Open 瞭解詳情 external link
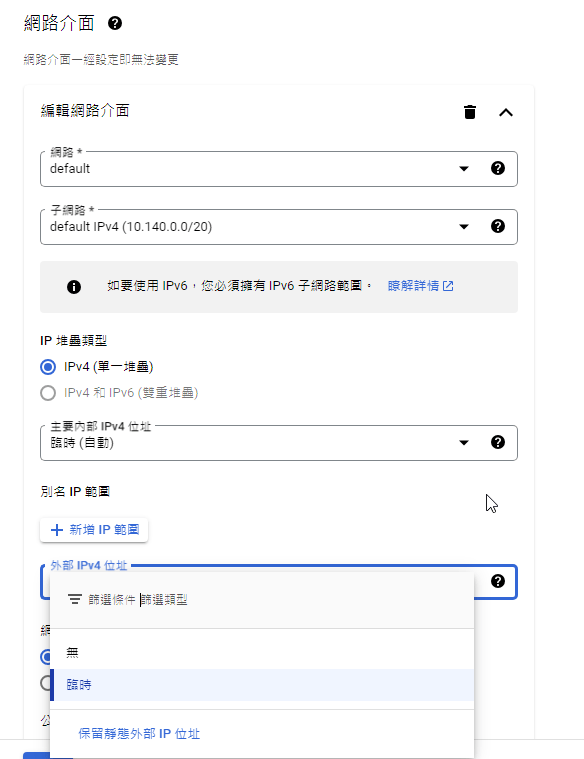The width and height of the screenshot is (584, 759). (x=420, y=286)
